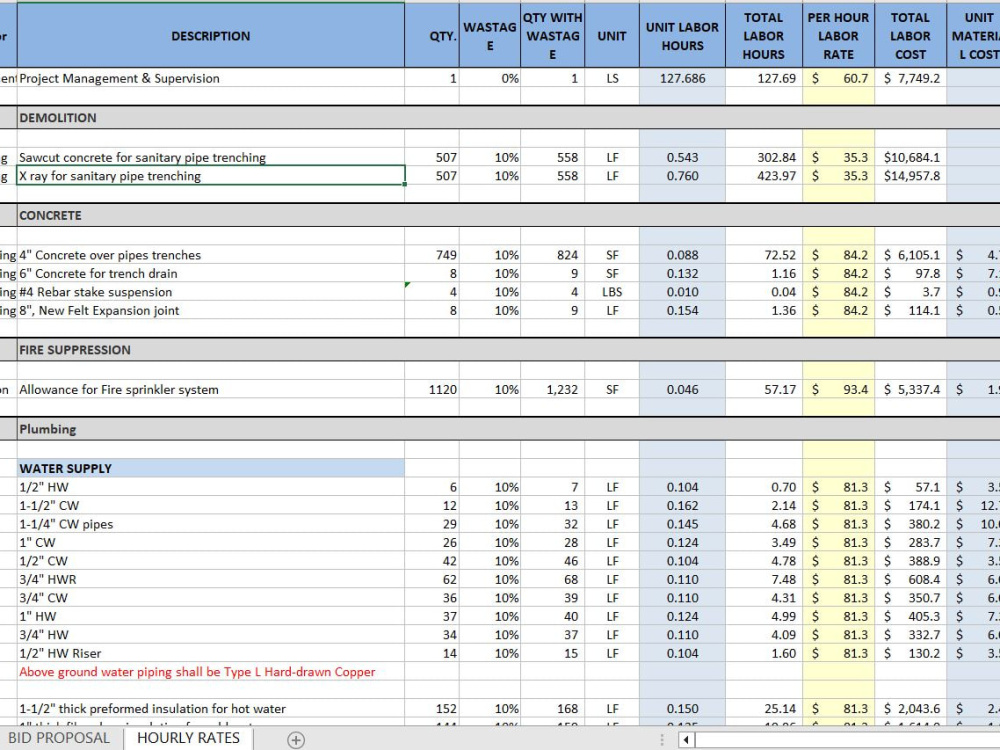1000x750 pixels.
Task: Switch to the HOURLY RATES sheet tab
Action: click(x=188, y=738)
